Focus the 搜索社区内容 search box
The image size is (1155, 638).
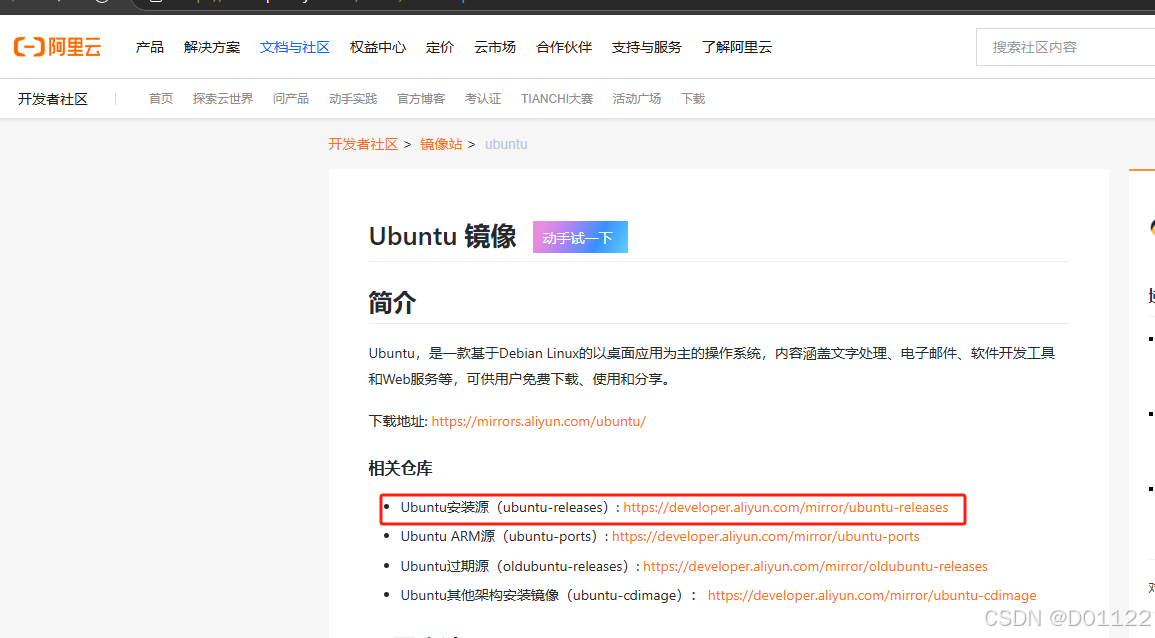tap(1065, 47)
